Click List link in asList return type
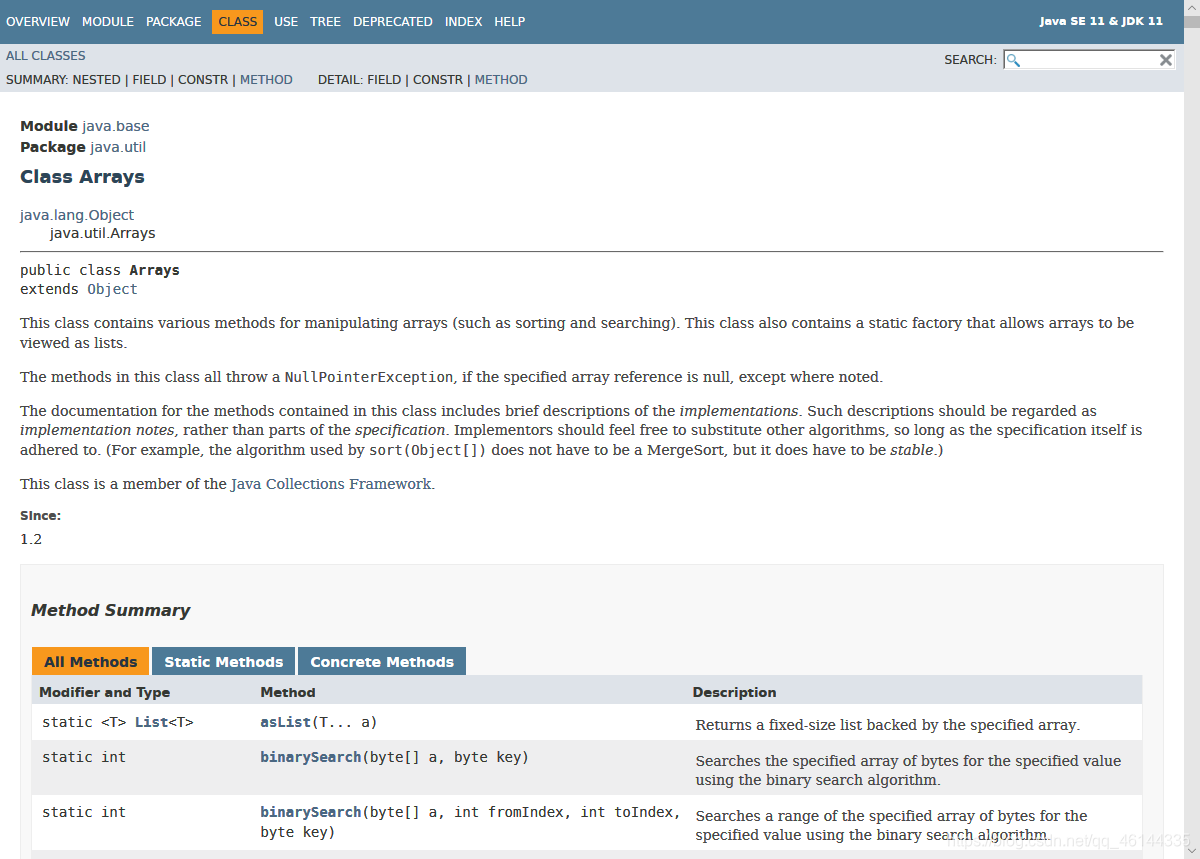This screenshot has height=859, width=1200. tap(151, 722)
